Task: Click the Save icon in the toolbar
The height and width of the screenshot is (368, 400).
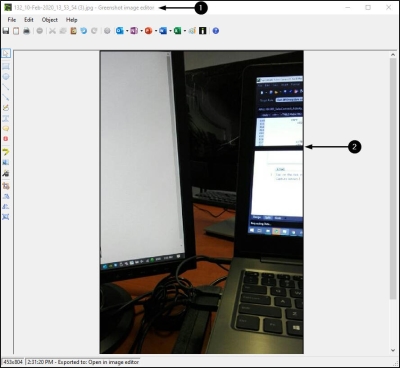Action: (6, 31)
